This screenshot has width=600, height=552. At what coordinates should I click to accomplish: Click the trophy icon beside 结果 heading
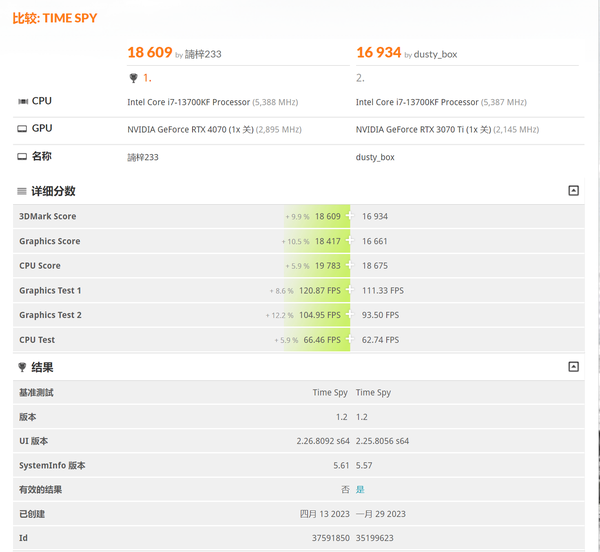click(21, 367)
